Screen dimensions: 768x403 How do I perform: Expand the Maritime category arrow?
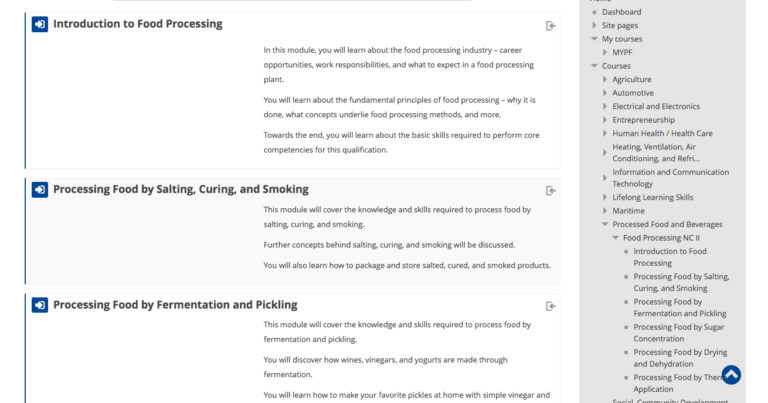(605, 211)
